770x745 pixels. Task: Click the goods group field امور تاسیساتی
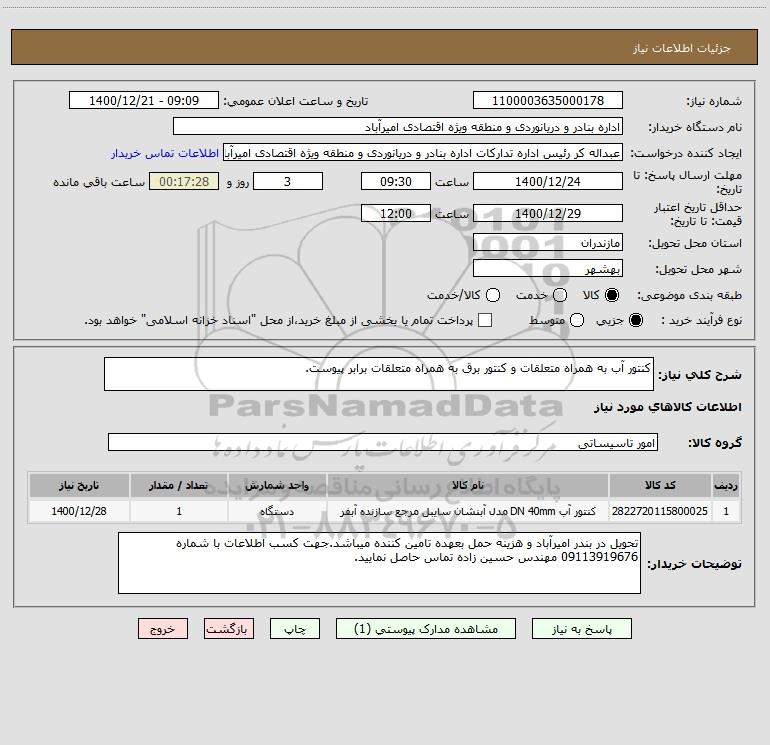(x=383, y=442)
